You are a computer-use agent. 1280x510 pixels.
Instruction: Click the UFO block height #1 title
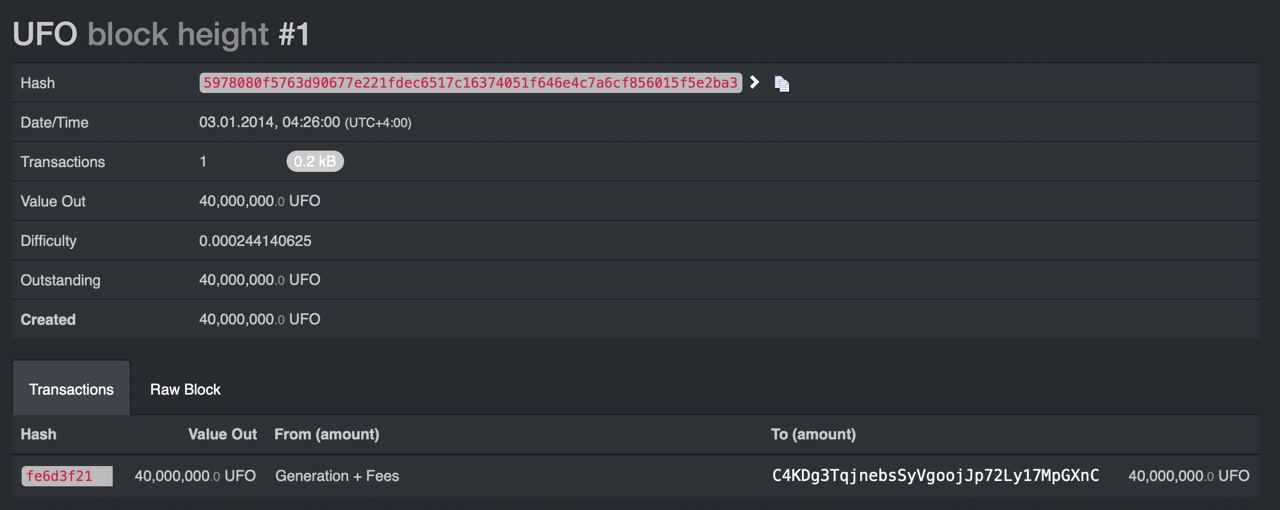tap(161, 34)
